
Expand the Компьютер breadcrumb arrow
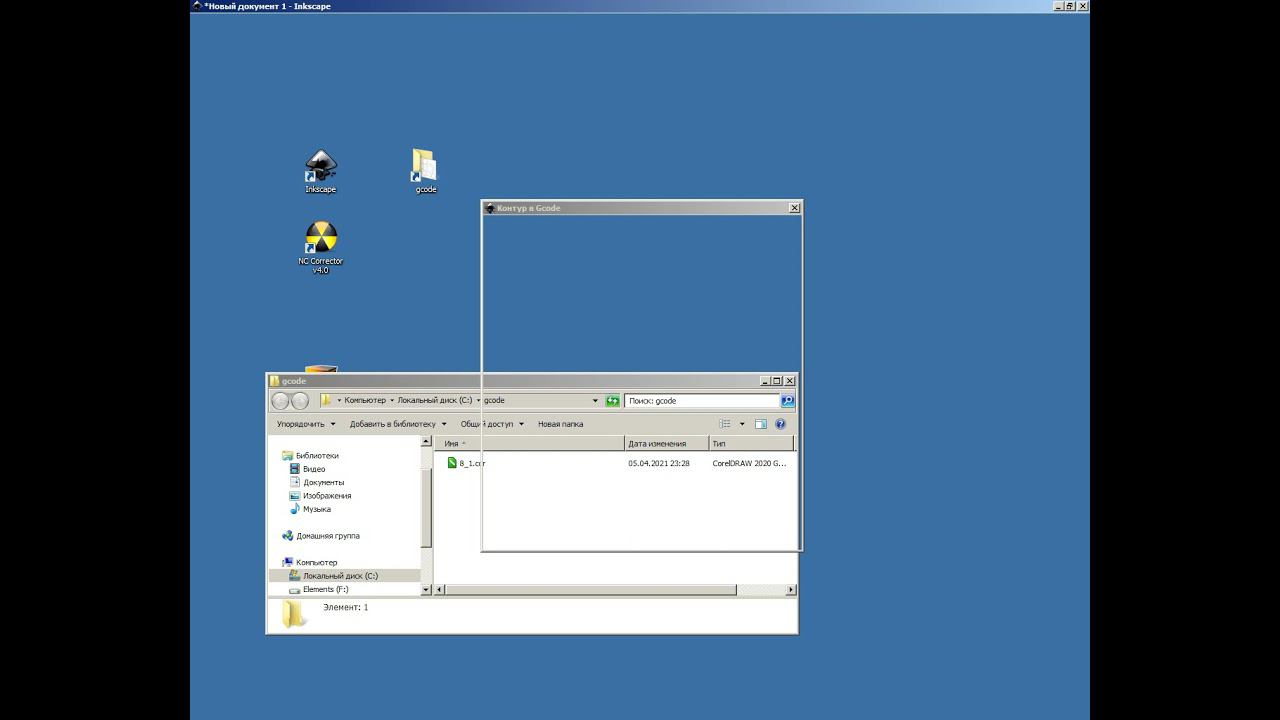point(392,401)
